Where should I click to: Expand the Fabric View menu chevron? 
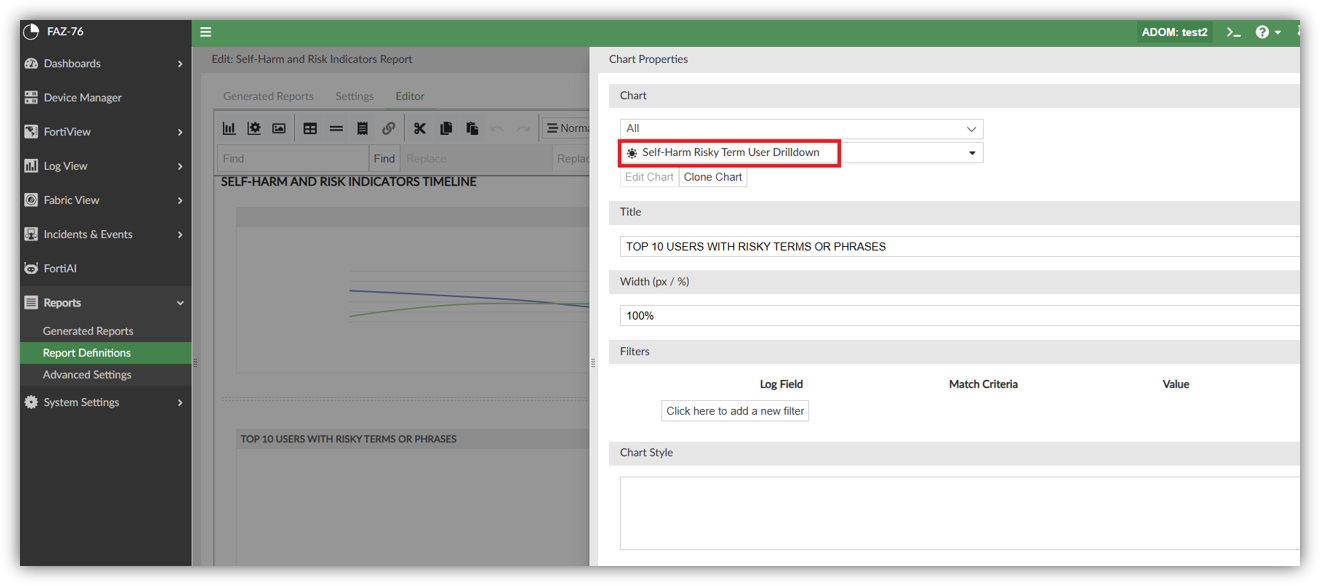click(x=180, y=200)
